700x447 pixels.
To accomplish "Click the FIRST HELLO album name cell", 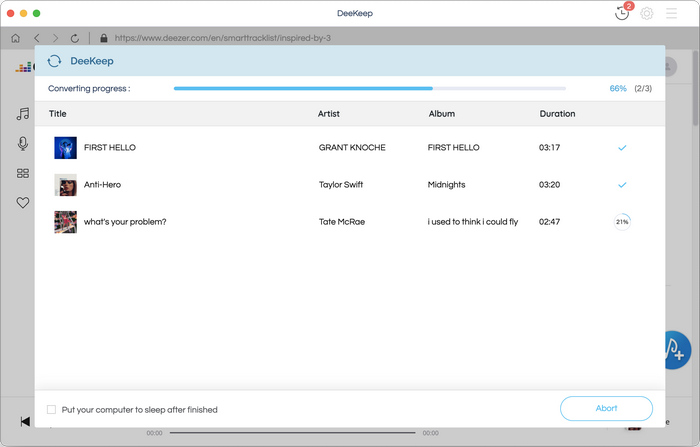I will tap(454, 147).
